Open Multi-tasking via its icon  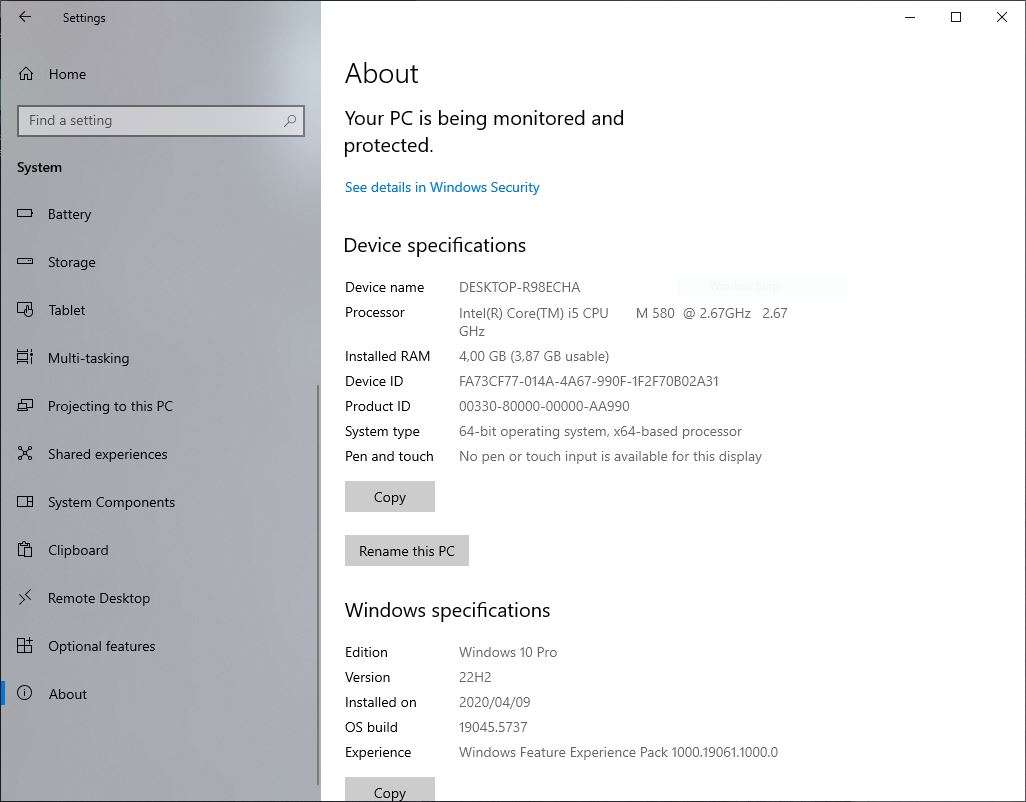(x=26, y=358)
